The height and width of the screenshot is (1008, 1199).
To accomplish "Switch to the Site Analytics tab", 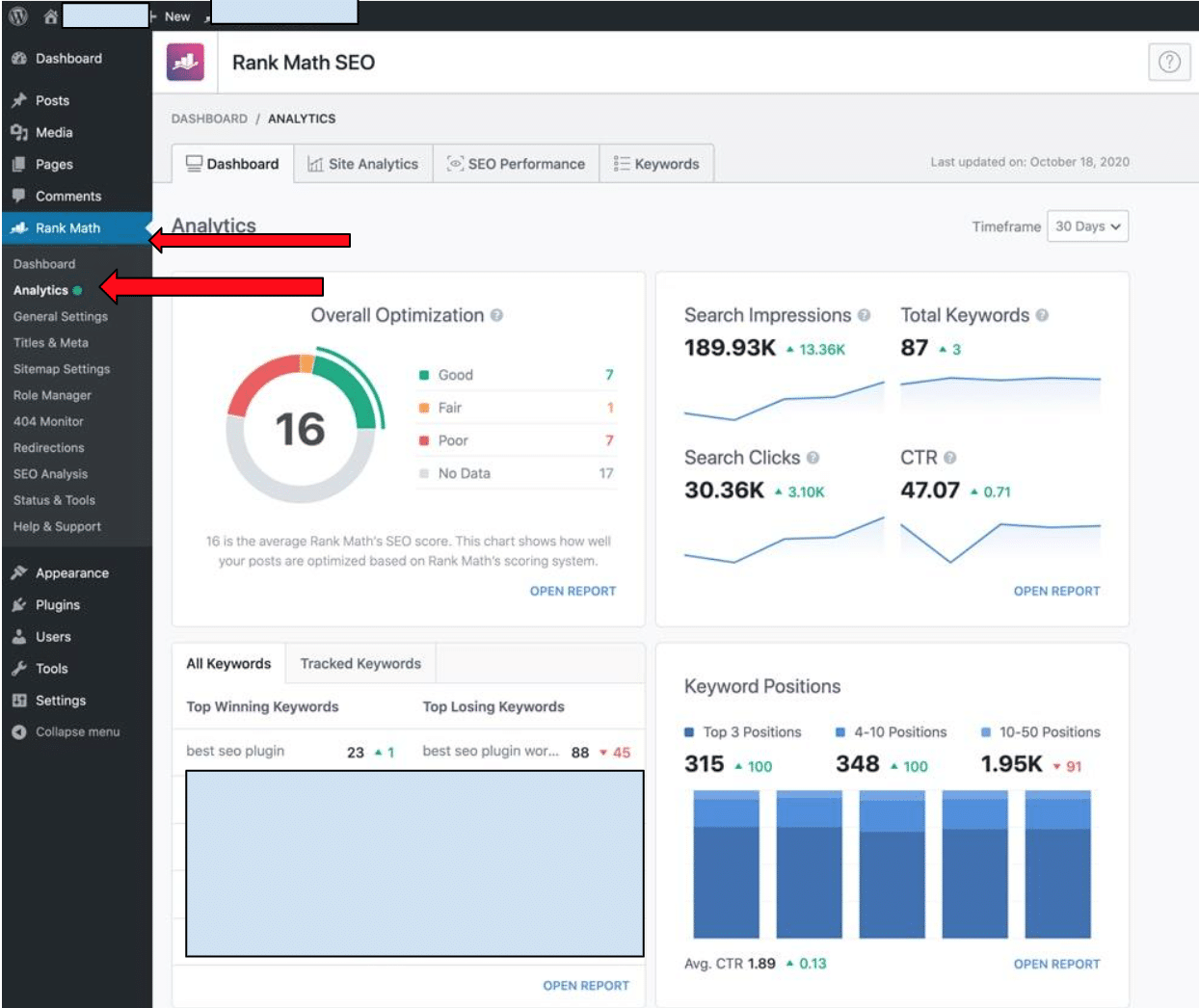I will 363,164.
